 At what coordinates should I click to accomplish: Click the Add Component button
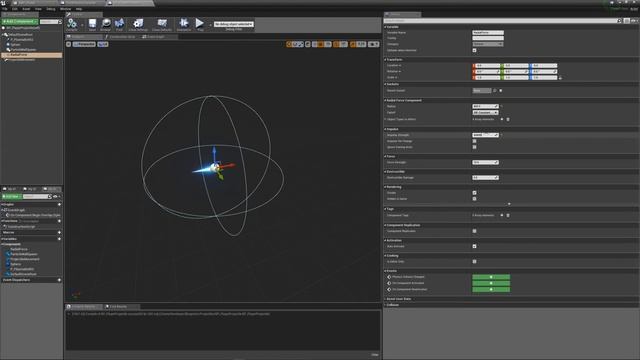20,21
